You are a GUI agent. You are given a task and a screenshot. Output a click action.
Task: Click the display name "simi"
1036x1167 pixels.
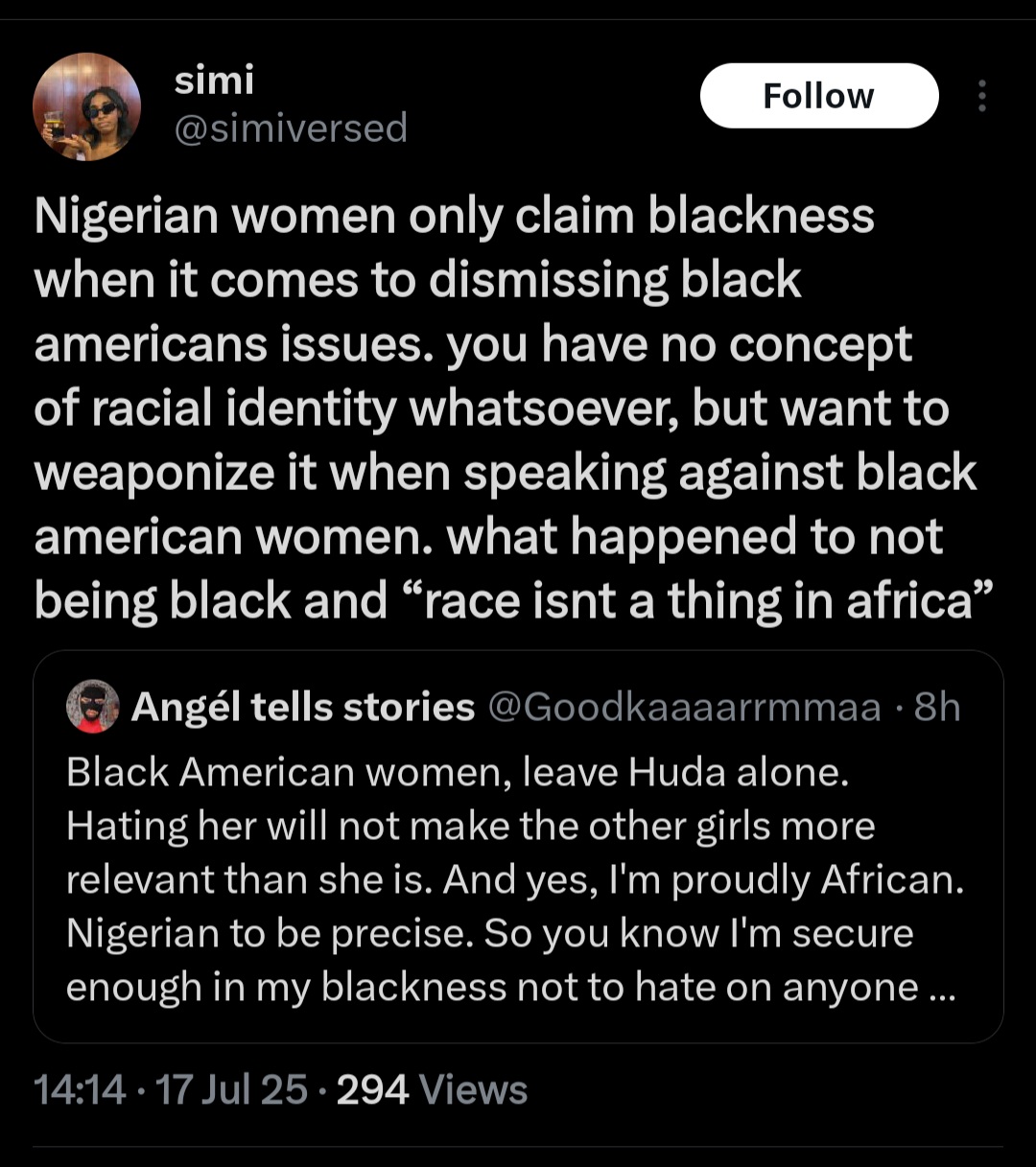[214, 81]
